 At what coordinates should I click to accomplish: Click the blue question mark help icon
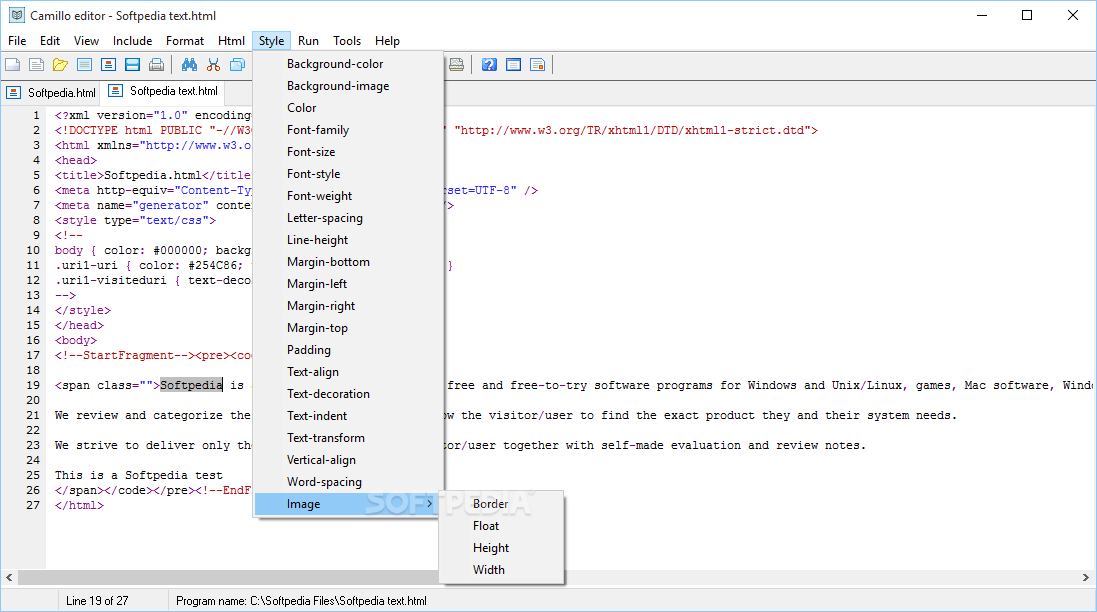(490, 65)
